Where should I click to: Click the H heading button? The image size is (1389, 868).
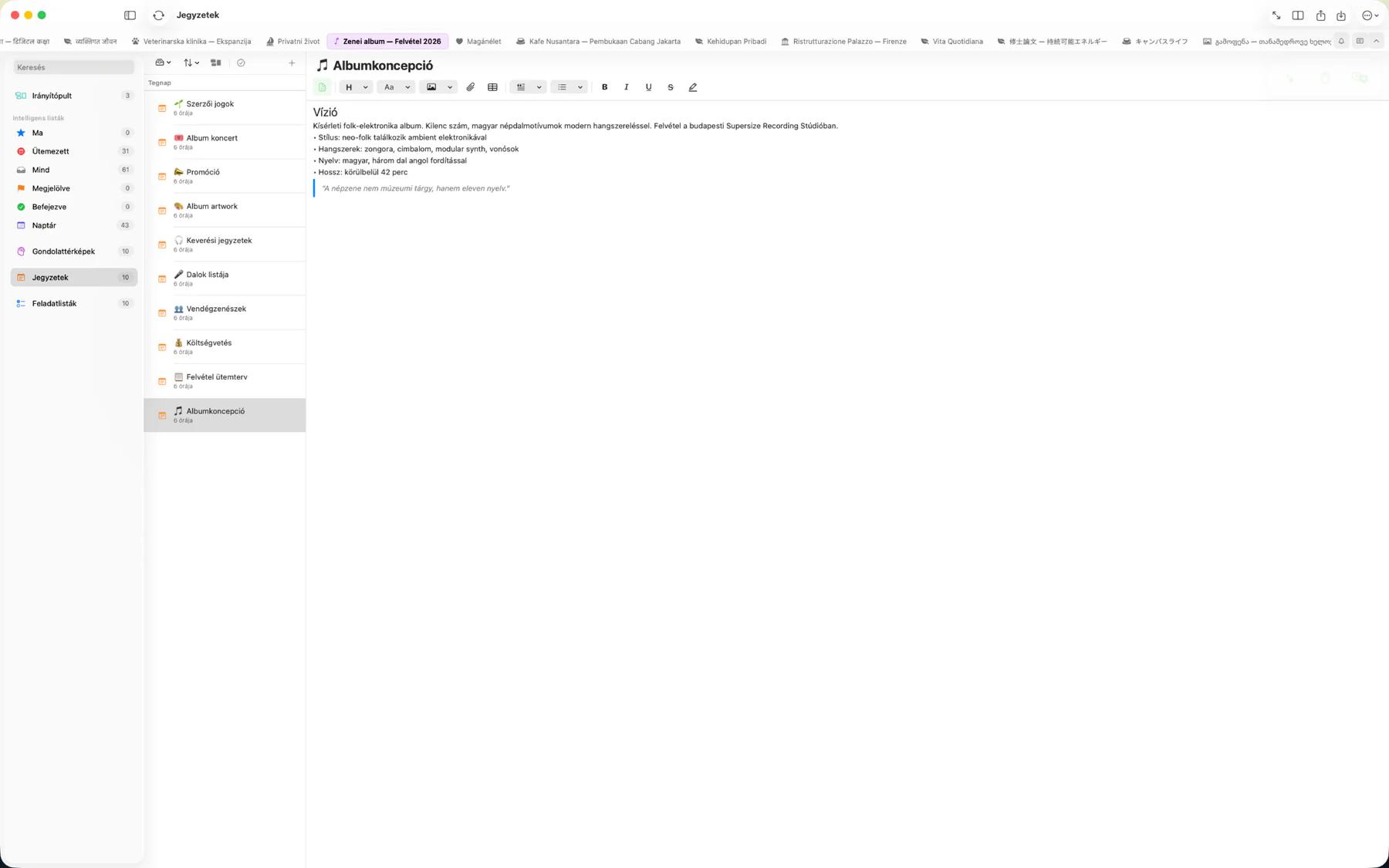click(x=349, y=87)
